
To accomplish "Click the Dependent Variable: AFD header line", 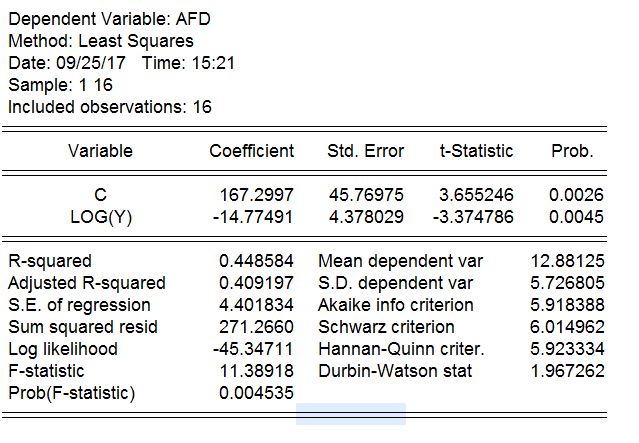I will (109, 19).
